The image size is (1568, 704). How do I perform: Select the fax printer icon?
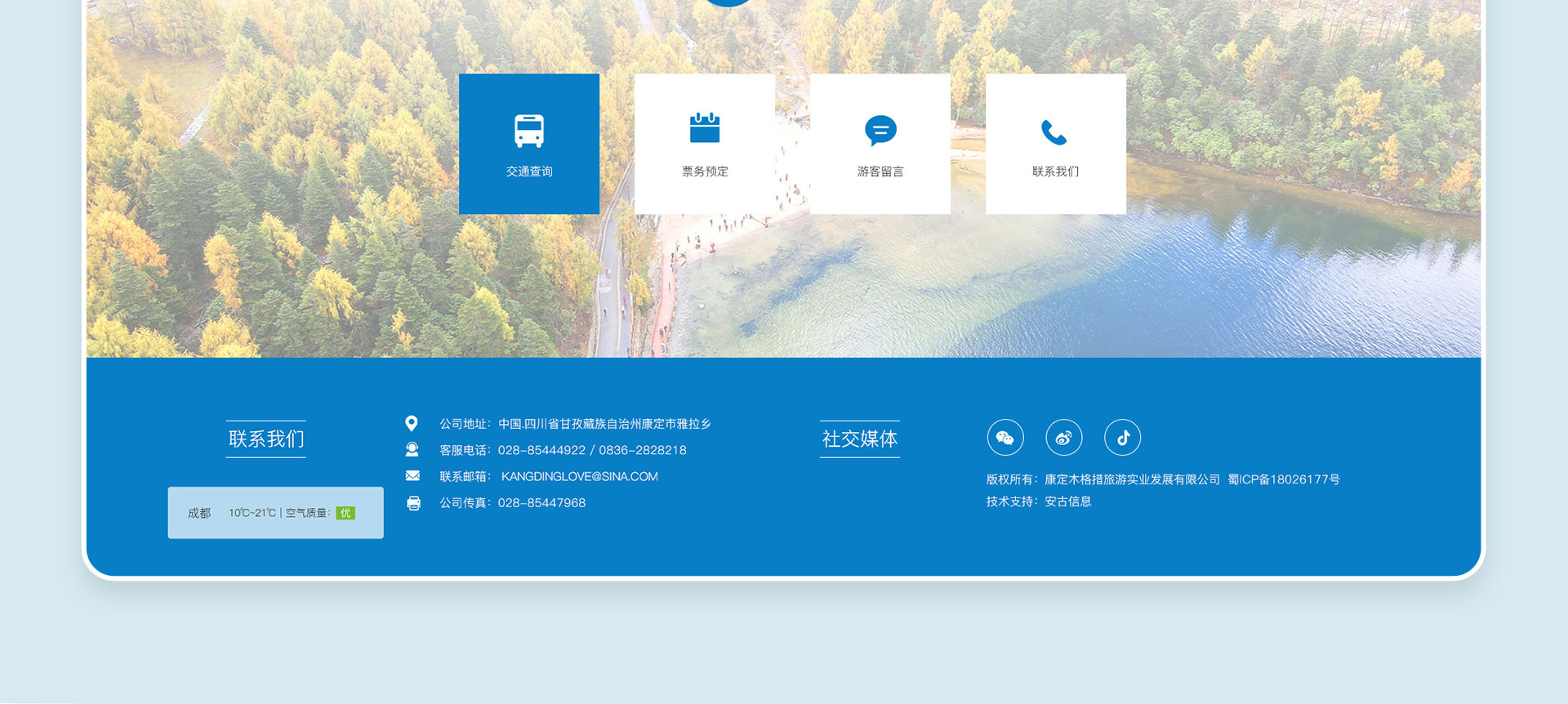414,503
